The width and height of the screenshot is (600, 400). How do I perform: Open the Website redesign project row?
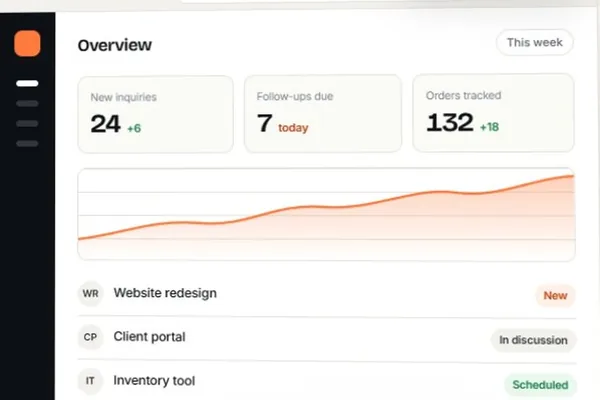(327, 294)
